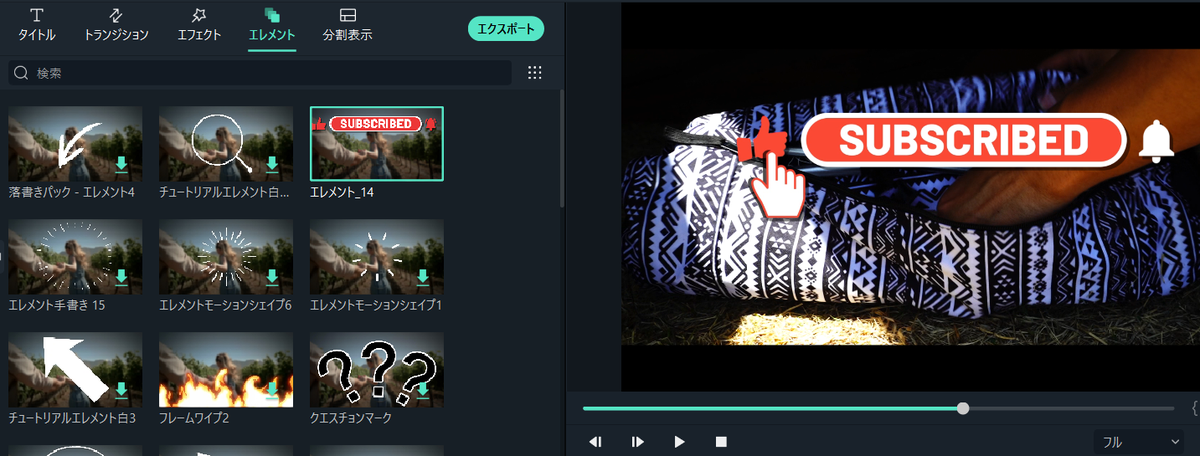Open the フル preview quality dropdown

pyautogui.click(x=1140, y=441)
